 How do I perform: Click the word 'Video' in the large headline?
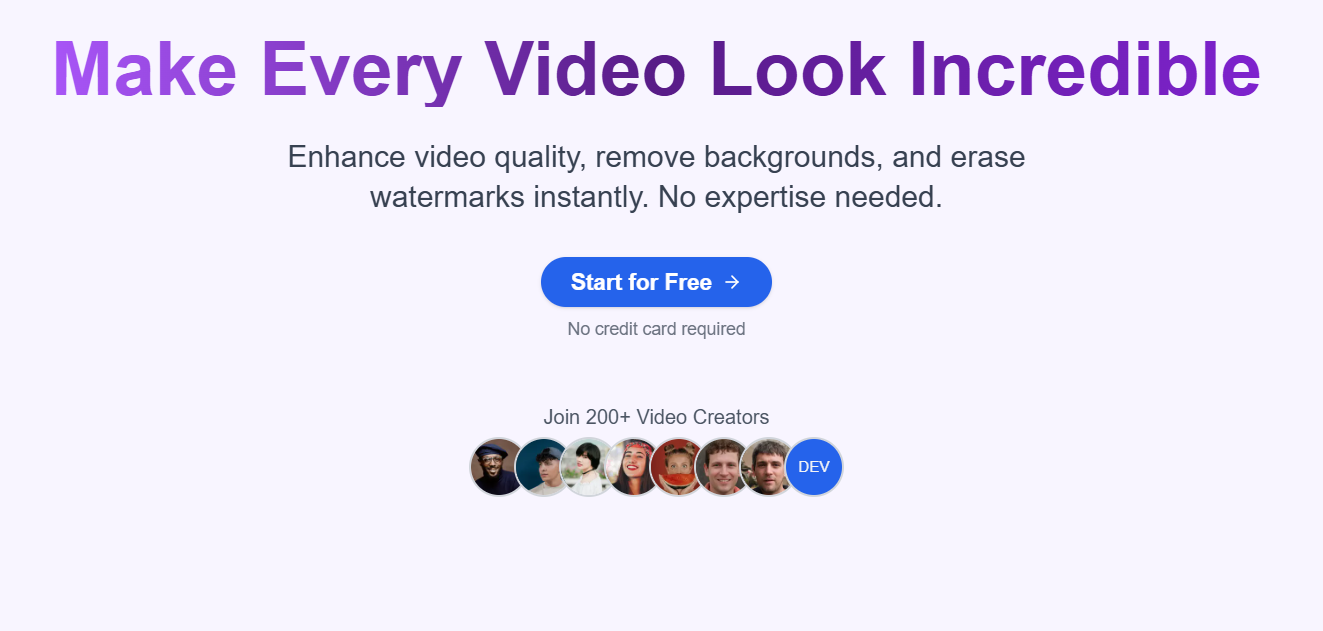tap(586, 70)
